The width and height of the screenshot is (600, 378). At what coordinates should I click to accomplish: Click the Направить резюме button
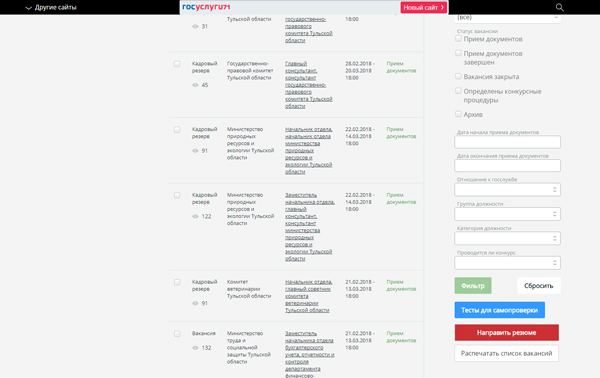tap(507, 332)
